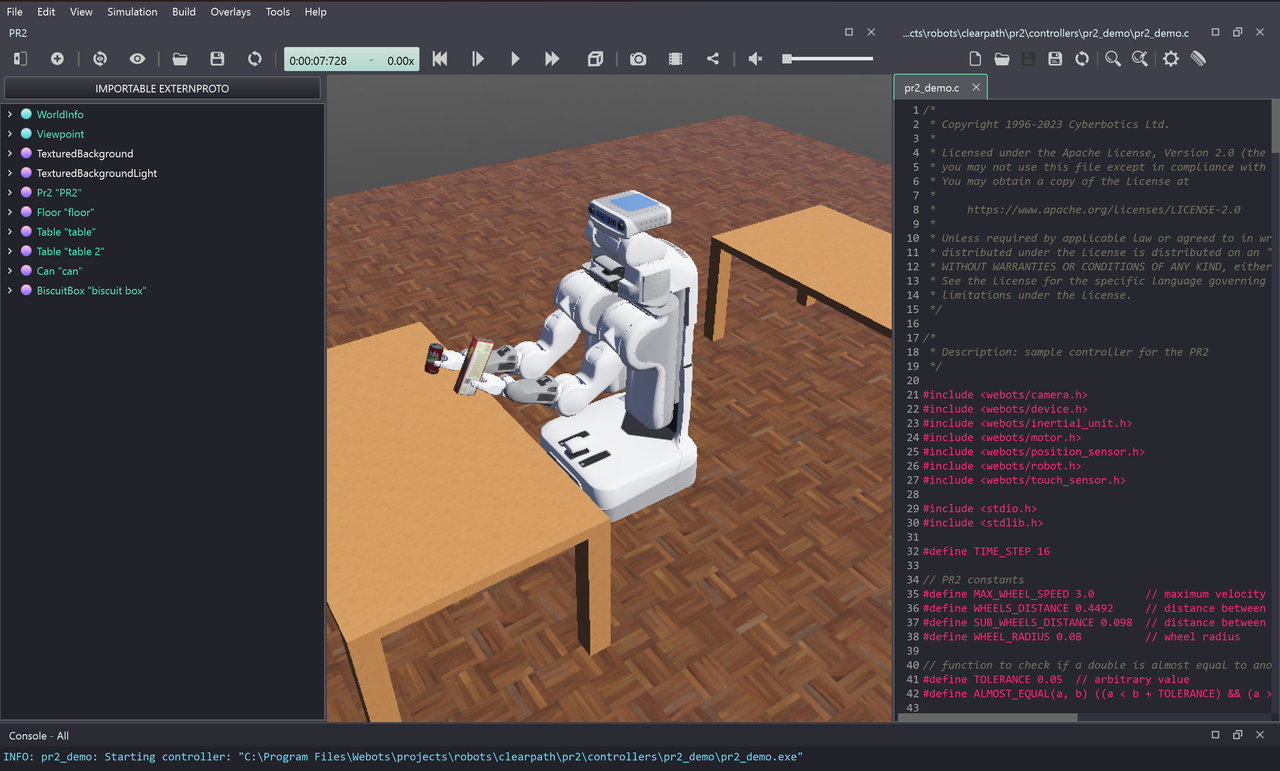Open the Simulation menu
The image size is (1280, 771).
coord(132,12)
